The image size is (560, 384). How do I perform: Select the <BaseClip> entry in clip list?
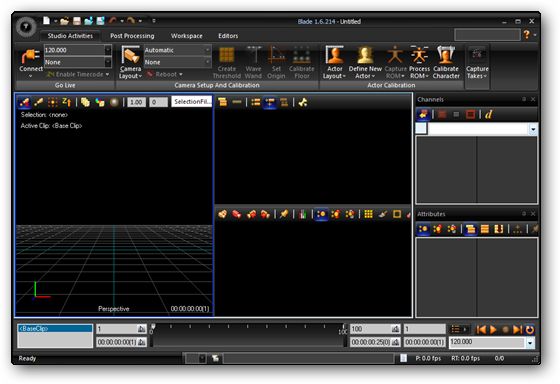(55, 328)
